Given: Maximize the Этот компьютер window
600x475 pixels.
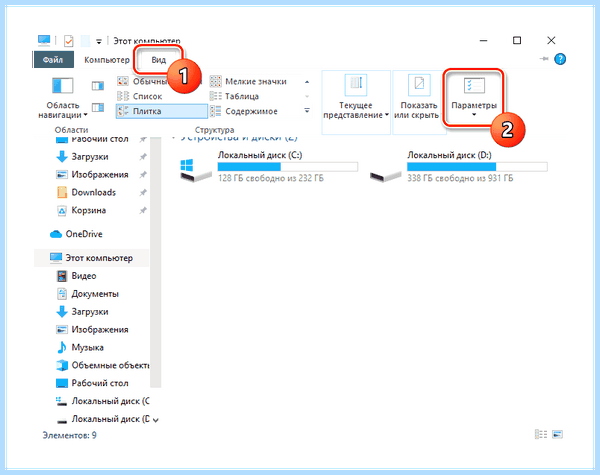Looking at the screenshot, I should pos(517,40).
